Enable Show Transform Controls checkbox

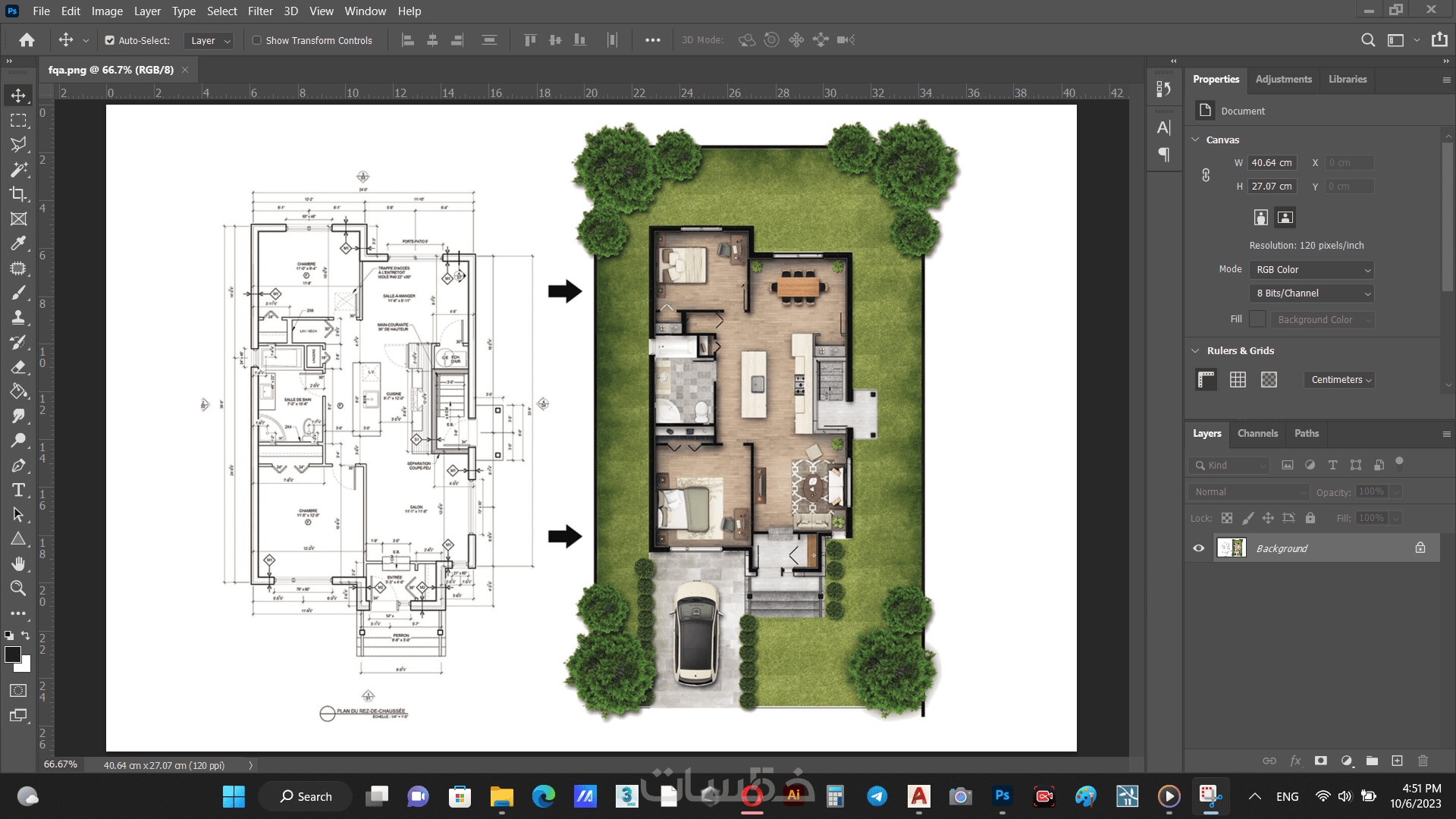257,40
